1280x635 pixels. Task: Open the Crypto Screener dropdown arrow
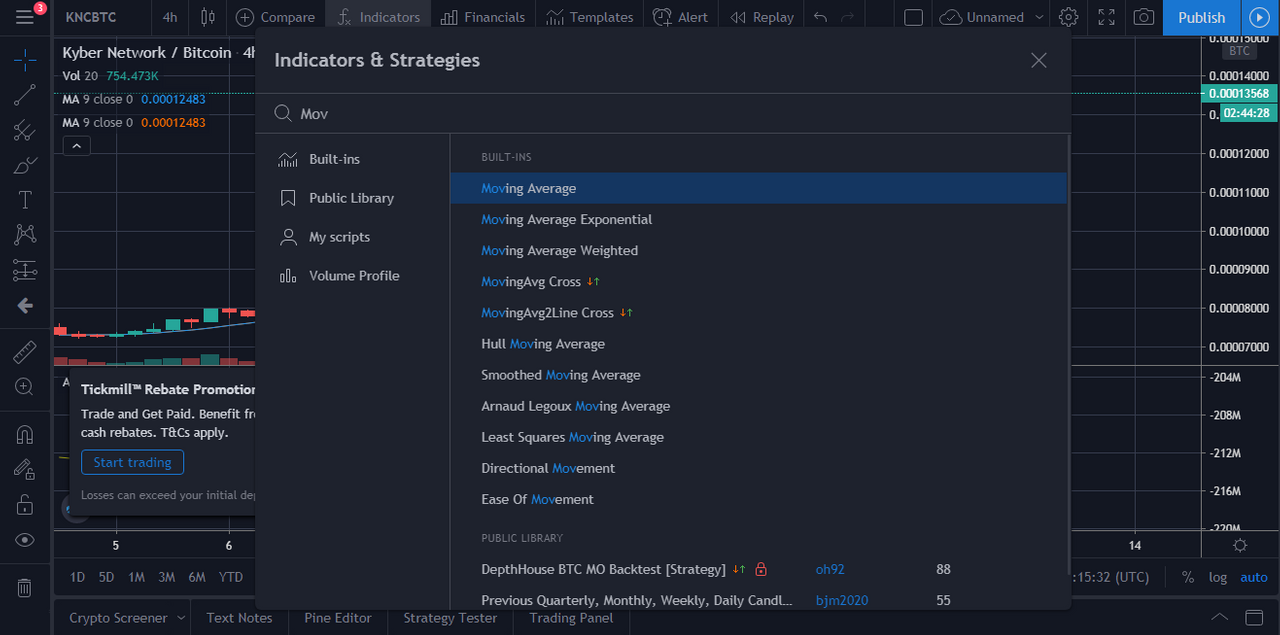tap(181, 618)
